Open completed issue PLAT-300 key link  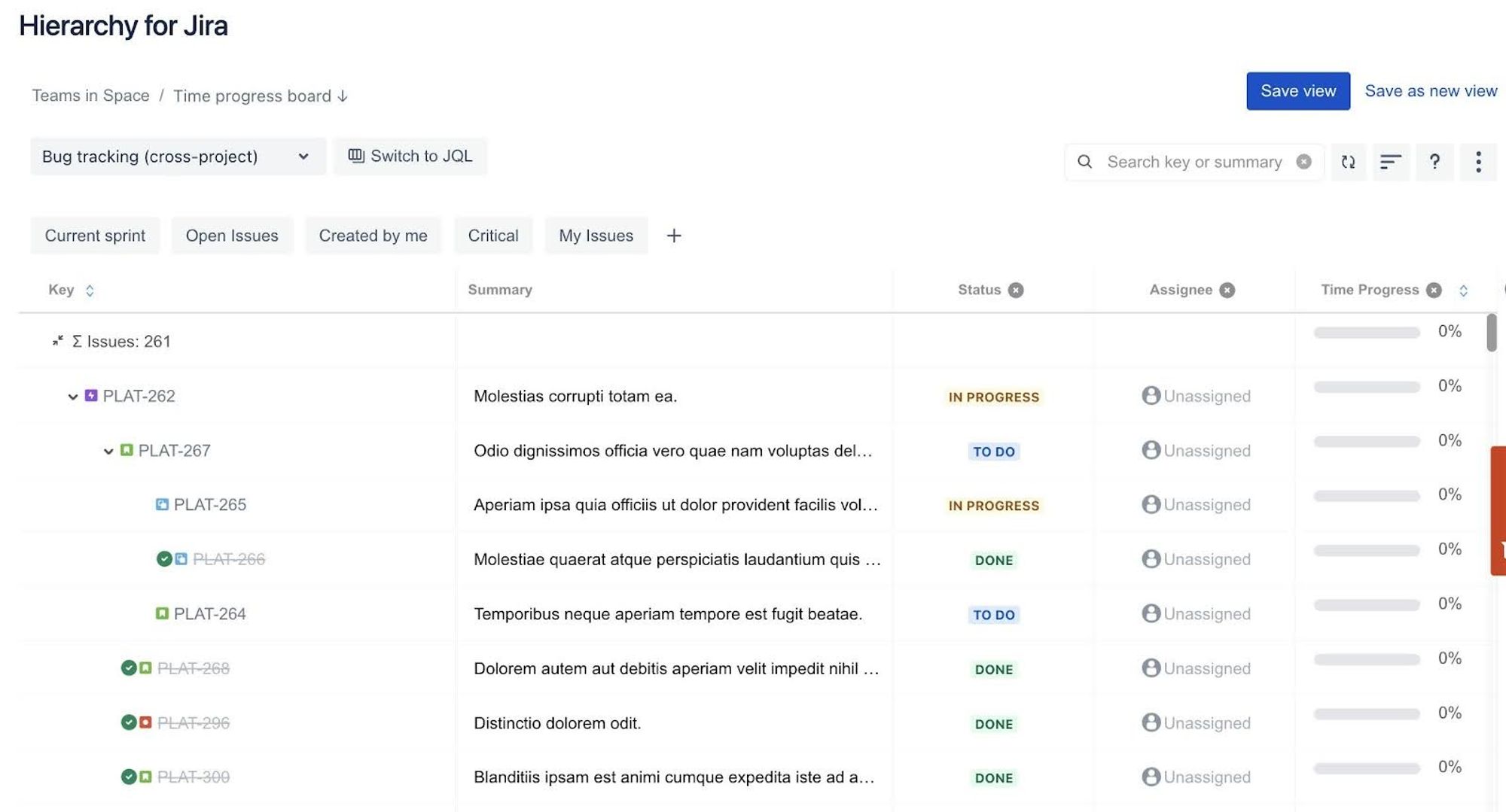point(194,777)
